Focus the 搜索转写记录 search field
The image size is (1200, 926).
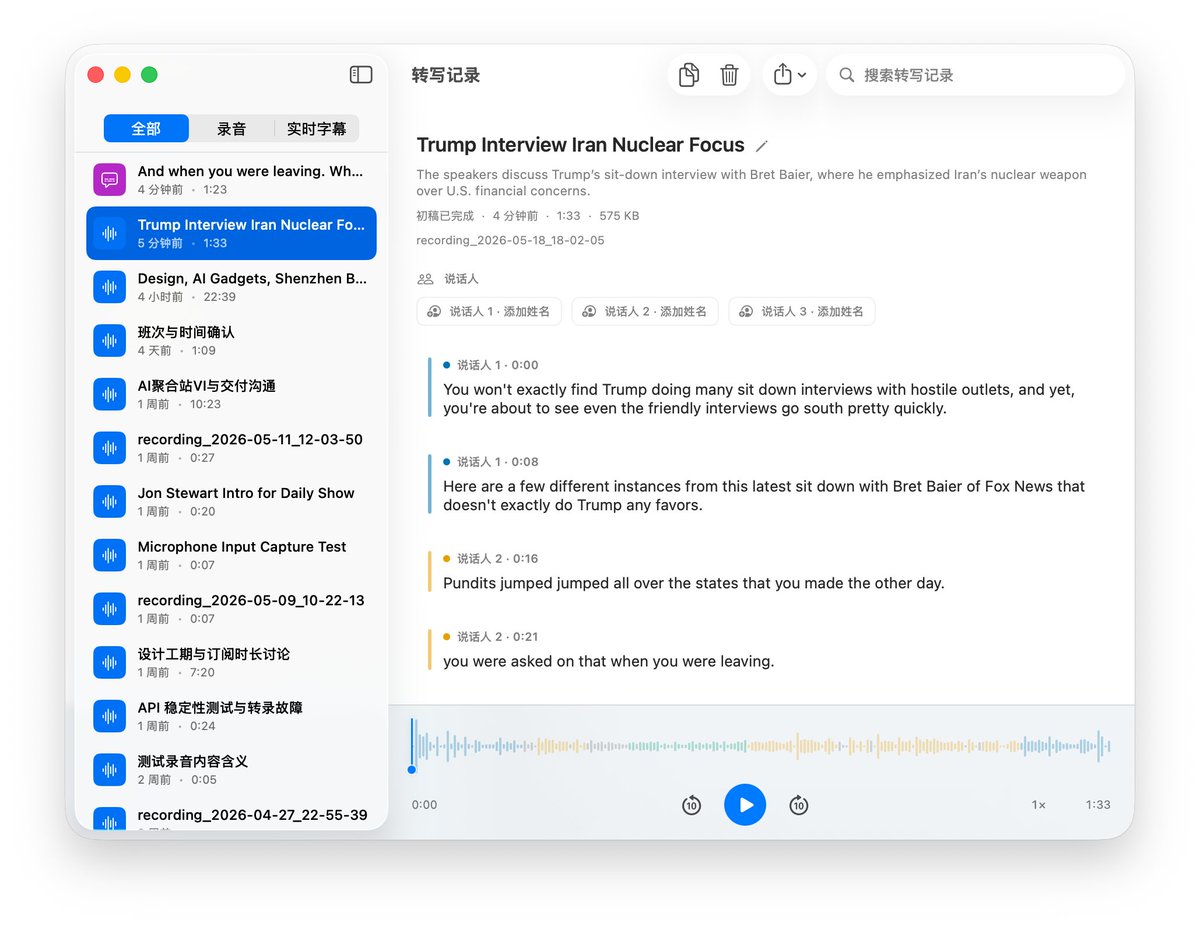975,75
